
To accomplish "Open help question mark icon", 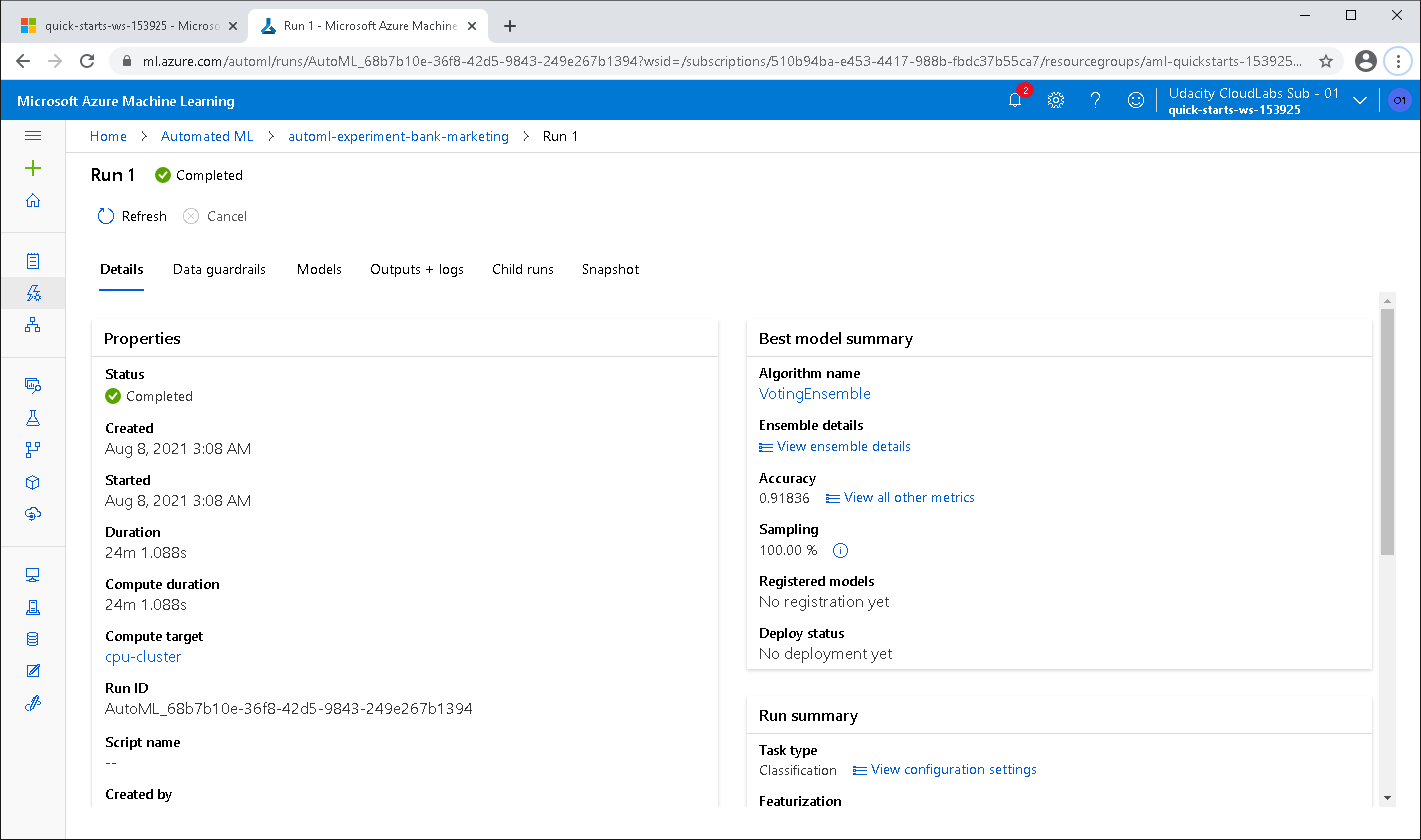I will (x=1095, y=100).
